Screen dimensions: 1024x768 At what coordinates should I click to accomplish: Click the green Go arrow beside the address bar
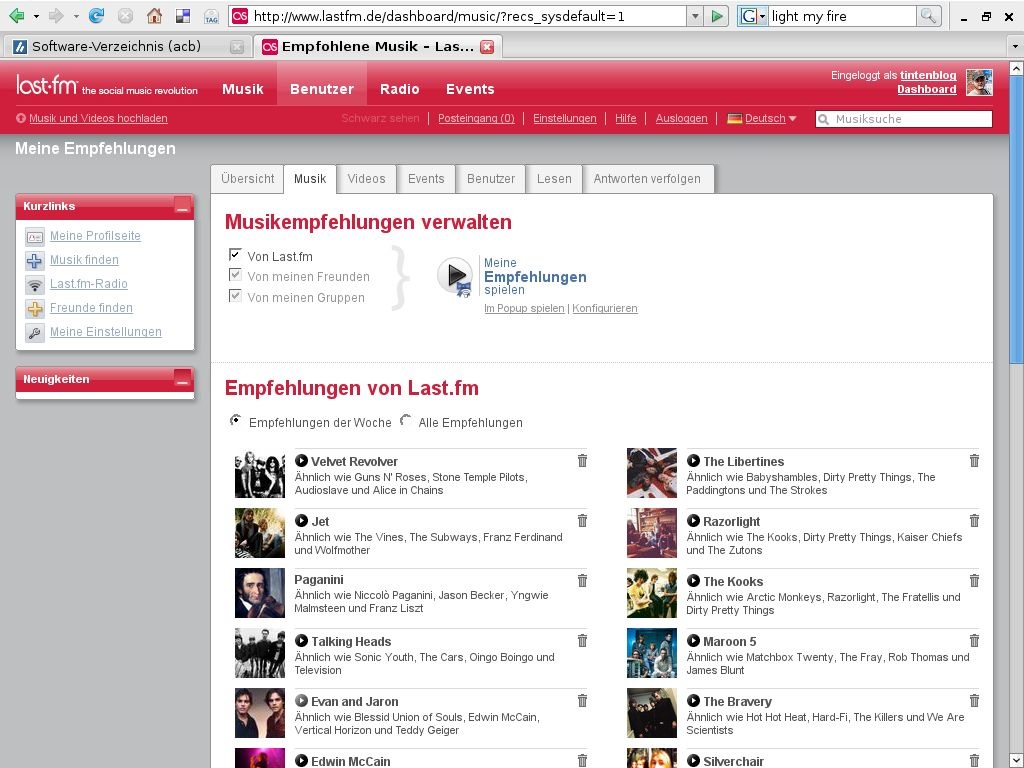(717, 16)
